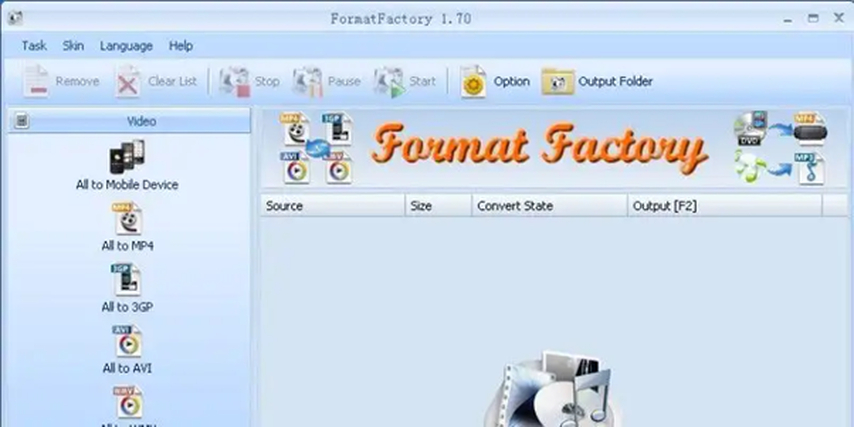Click the Option label in toolbar
The width and height of the screenshot is (854, 427).
pyautogui.click(x=511, y=82)
